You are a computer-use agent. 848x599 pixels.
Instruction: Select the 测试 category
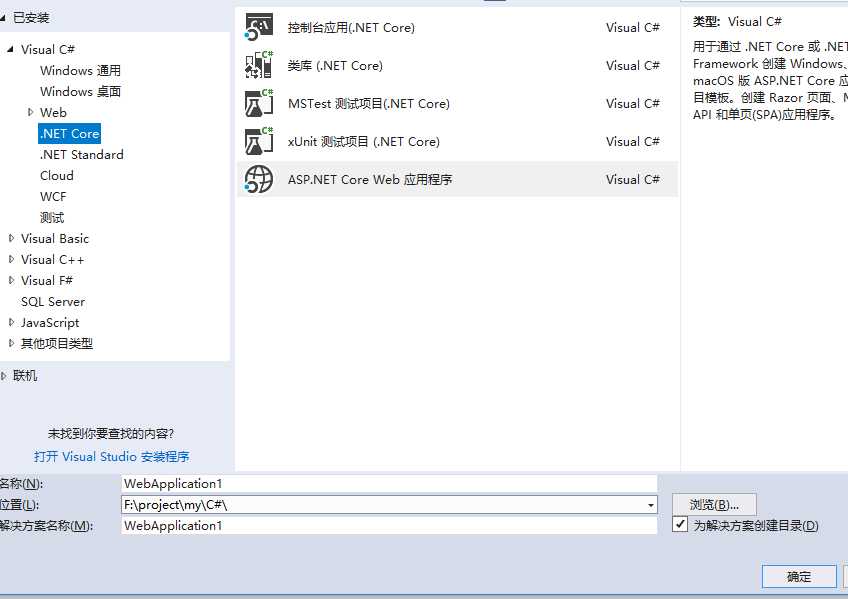click(x=52, y=218)
